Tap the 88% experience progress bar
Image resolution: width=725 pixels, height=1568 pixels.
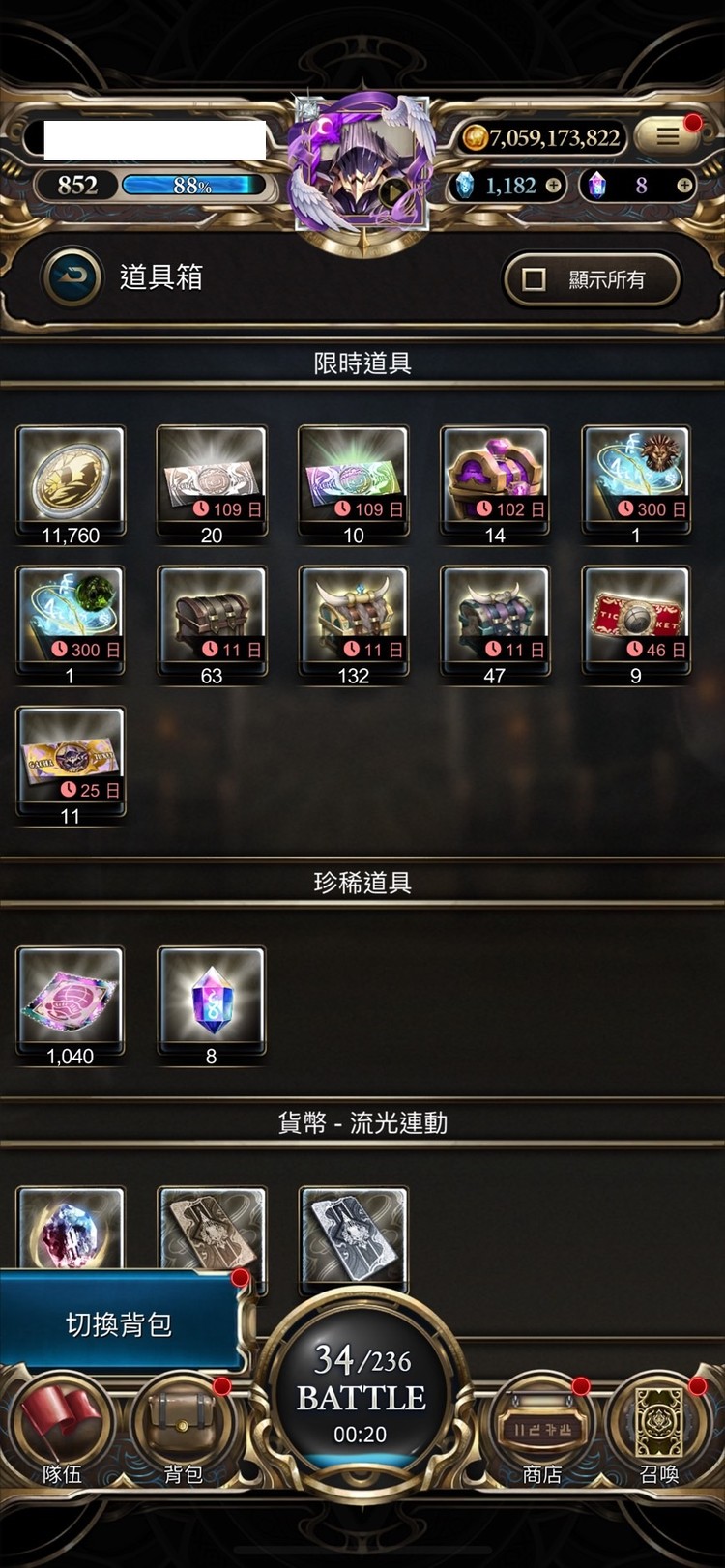192,185
